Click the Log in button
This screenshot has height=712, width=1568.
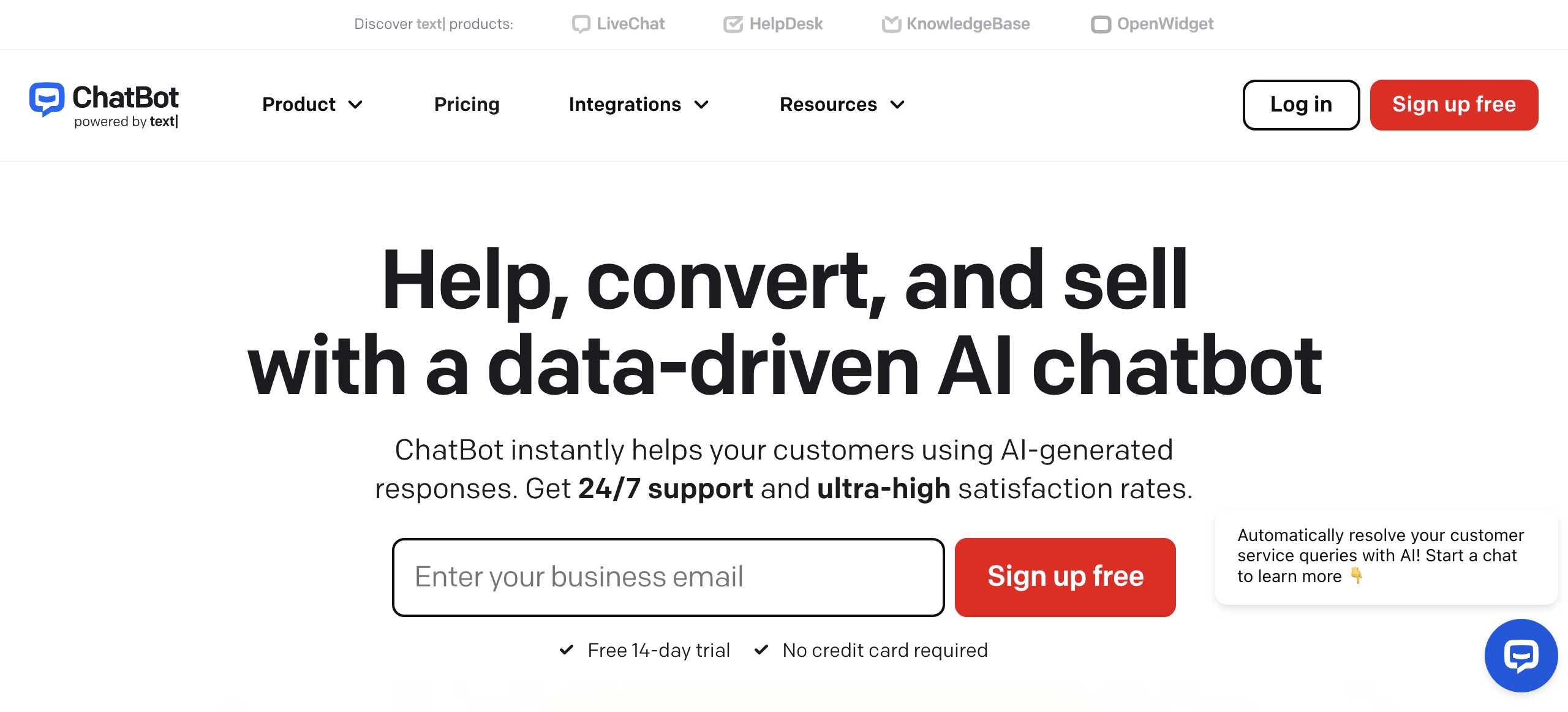point(1301,105)
